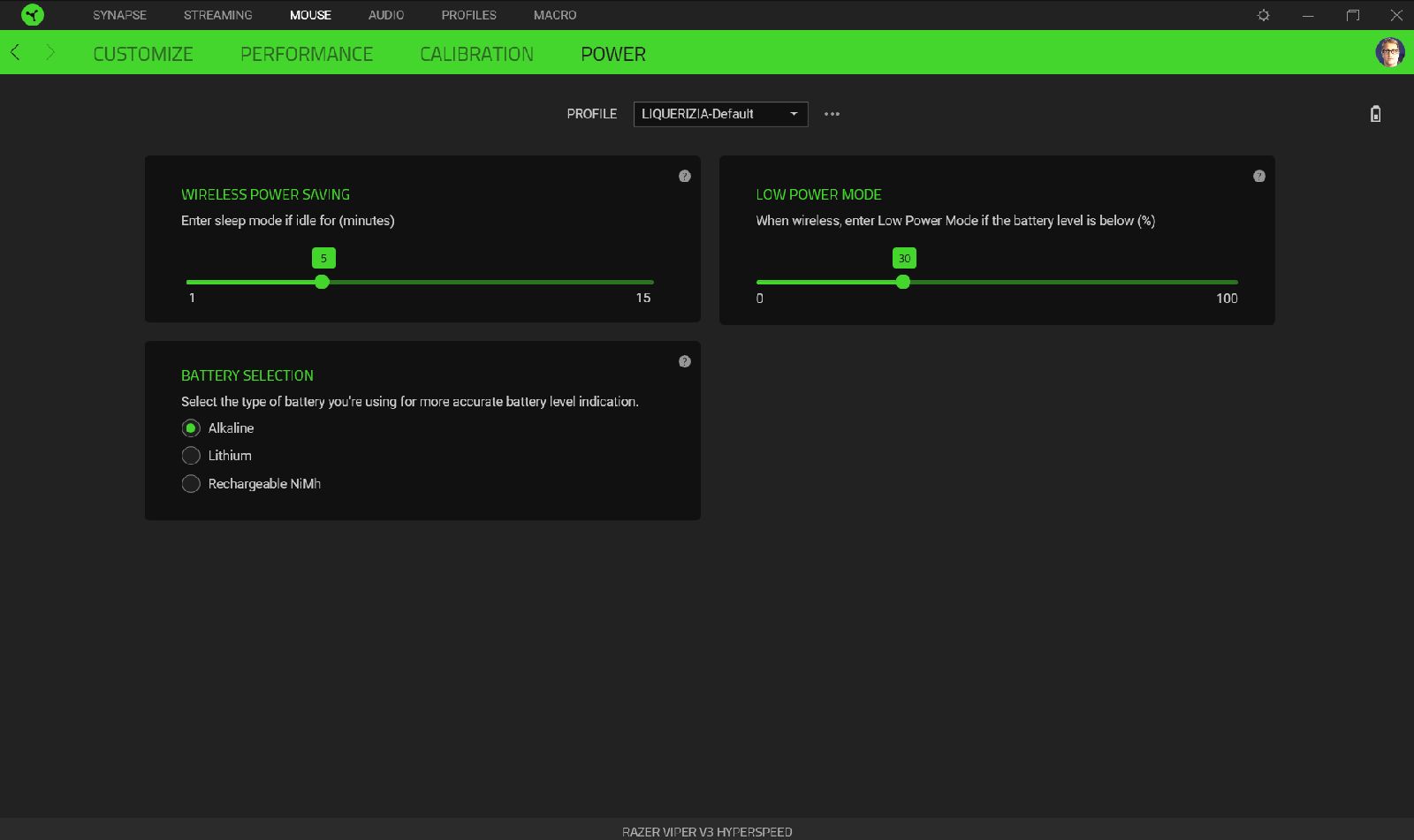
Task: Click the PROFILE label text
Action: (x=592, y=114)
